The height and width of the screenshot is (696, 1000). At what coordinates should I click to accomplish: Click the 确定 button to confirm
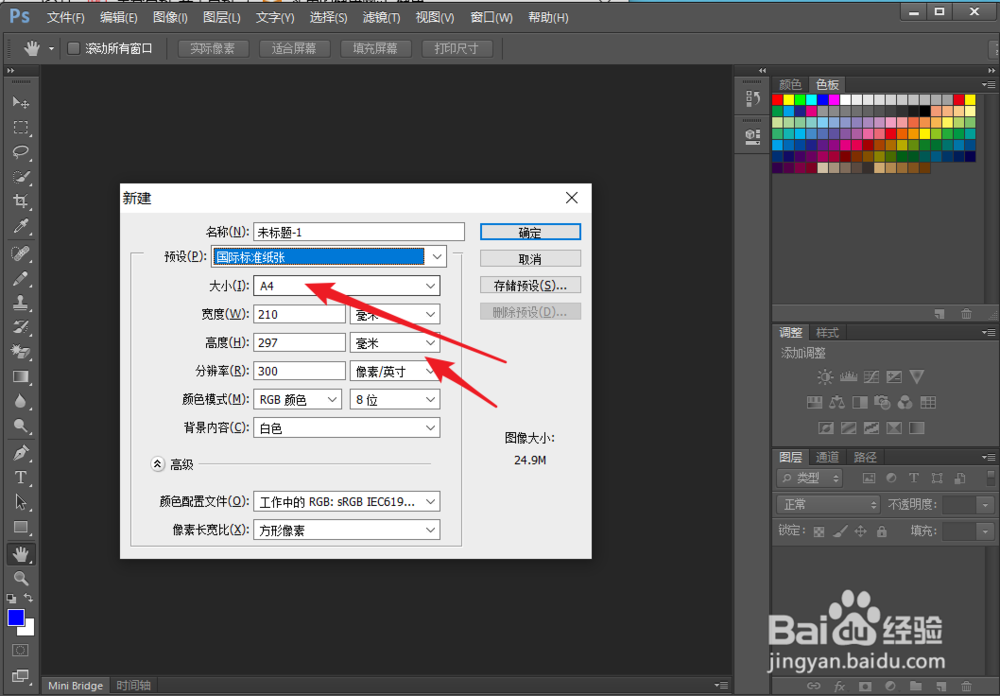530,231
